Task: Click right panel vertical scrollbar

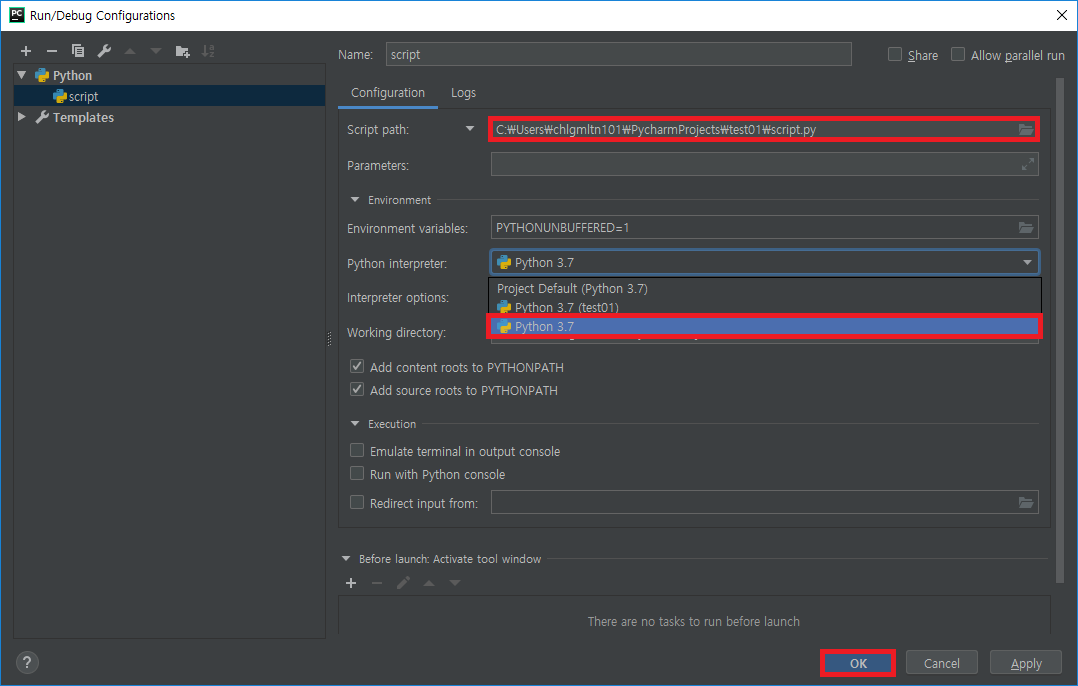Action: point(1059,330)
